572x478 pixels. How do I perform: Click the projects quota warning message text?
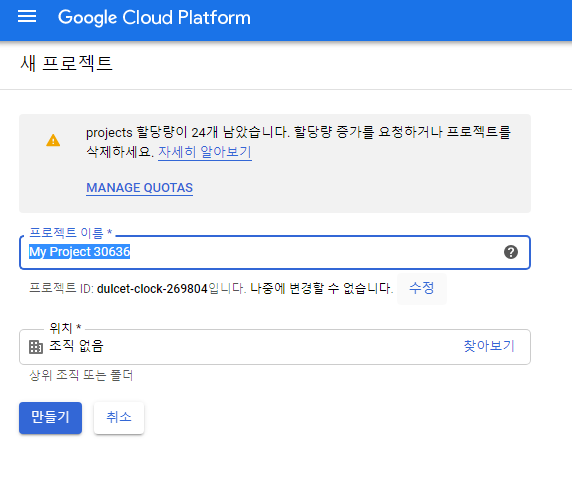coord(298,142)
